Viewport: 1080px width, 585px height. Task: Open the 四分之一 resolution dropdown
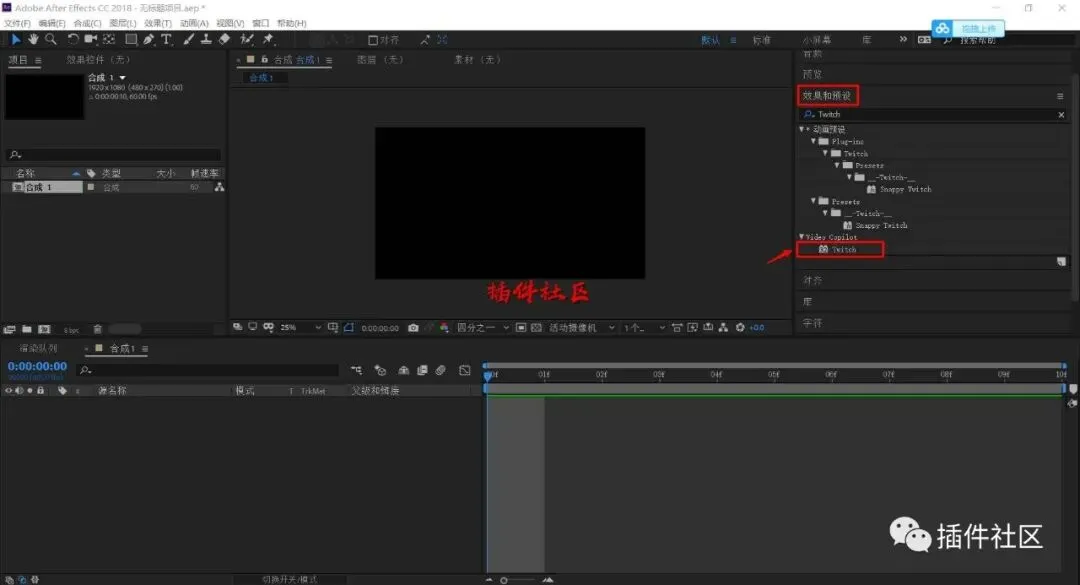(483, 328)
